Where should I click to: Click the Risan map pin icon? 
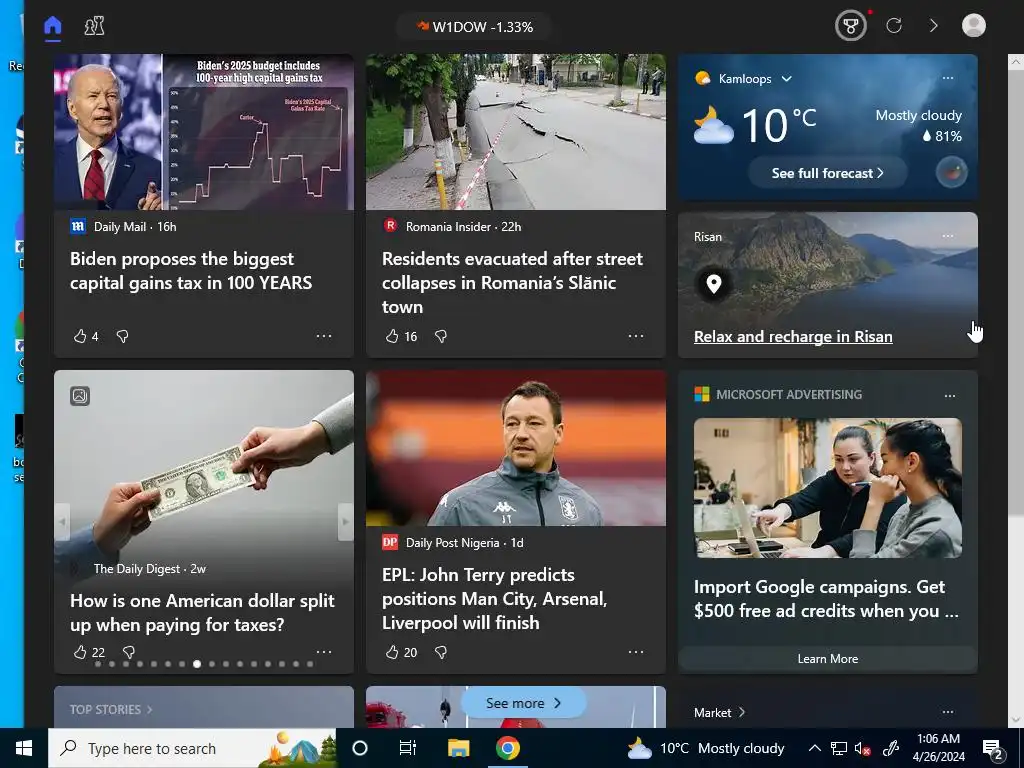pos(714,283)
